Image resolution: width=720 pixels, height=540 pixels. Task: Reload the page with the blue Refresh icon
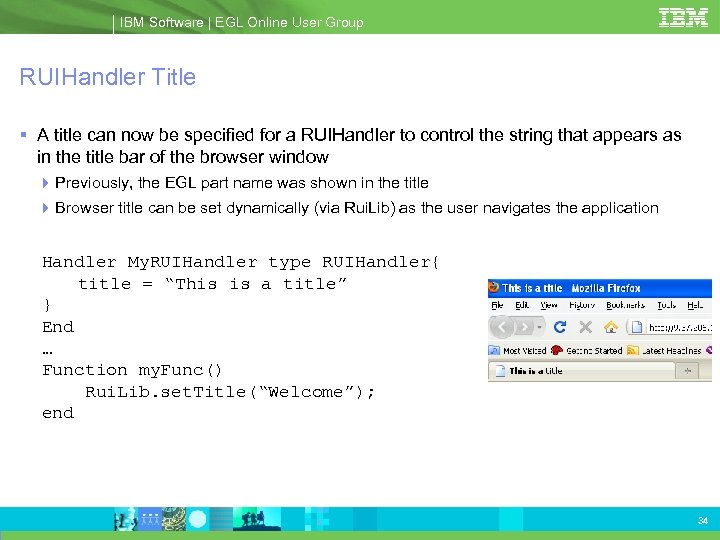tap(560, 327)
